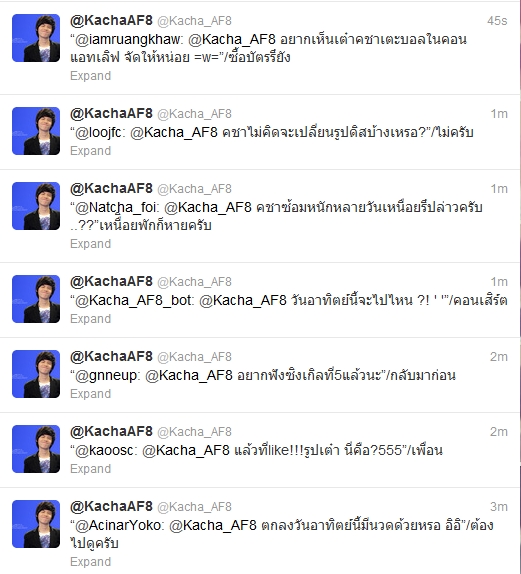This screenshot has height=574, width=521.
Task: Open @Kacha_AF8_bot mention link
Action: 134,301
